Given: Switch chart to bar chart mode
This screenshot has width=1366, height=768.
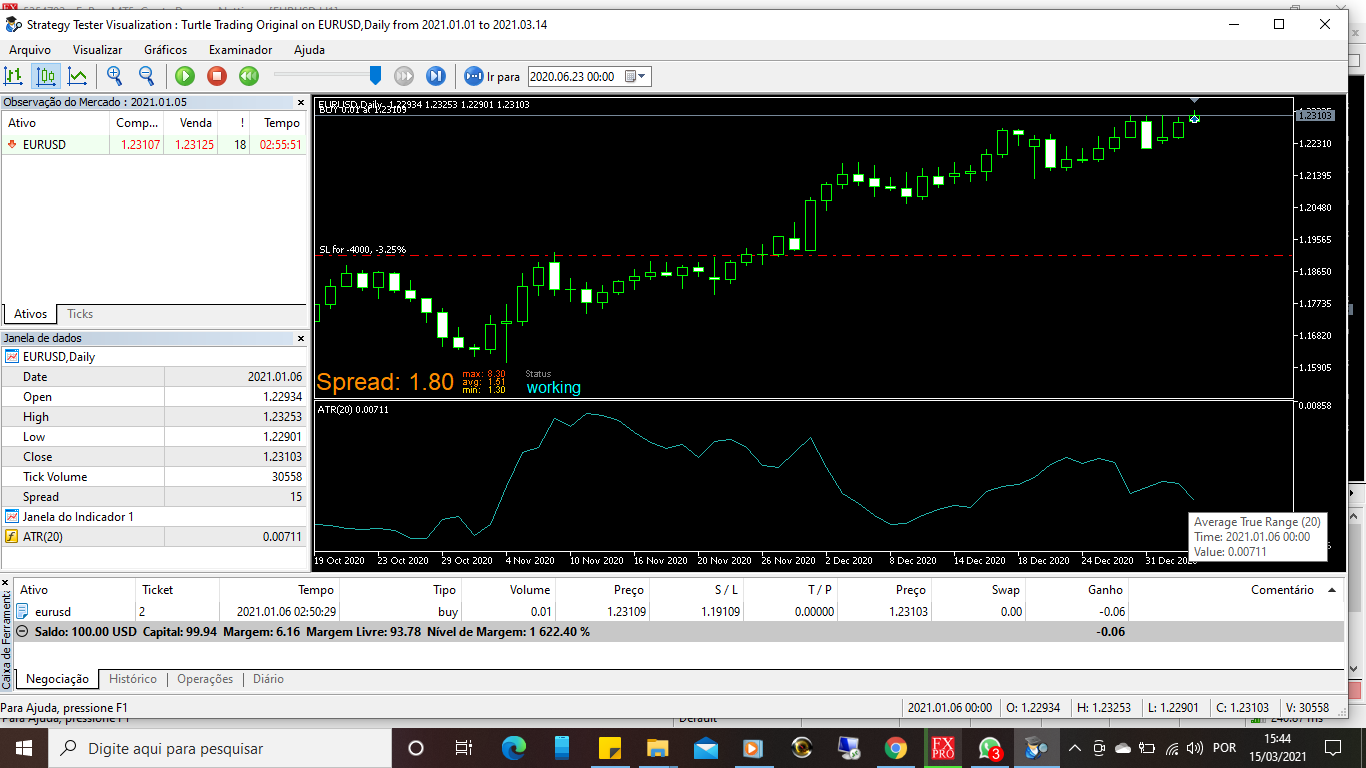Looking at the screenshot, I should point(14,76).
